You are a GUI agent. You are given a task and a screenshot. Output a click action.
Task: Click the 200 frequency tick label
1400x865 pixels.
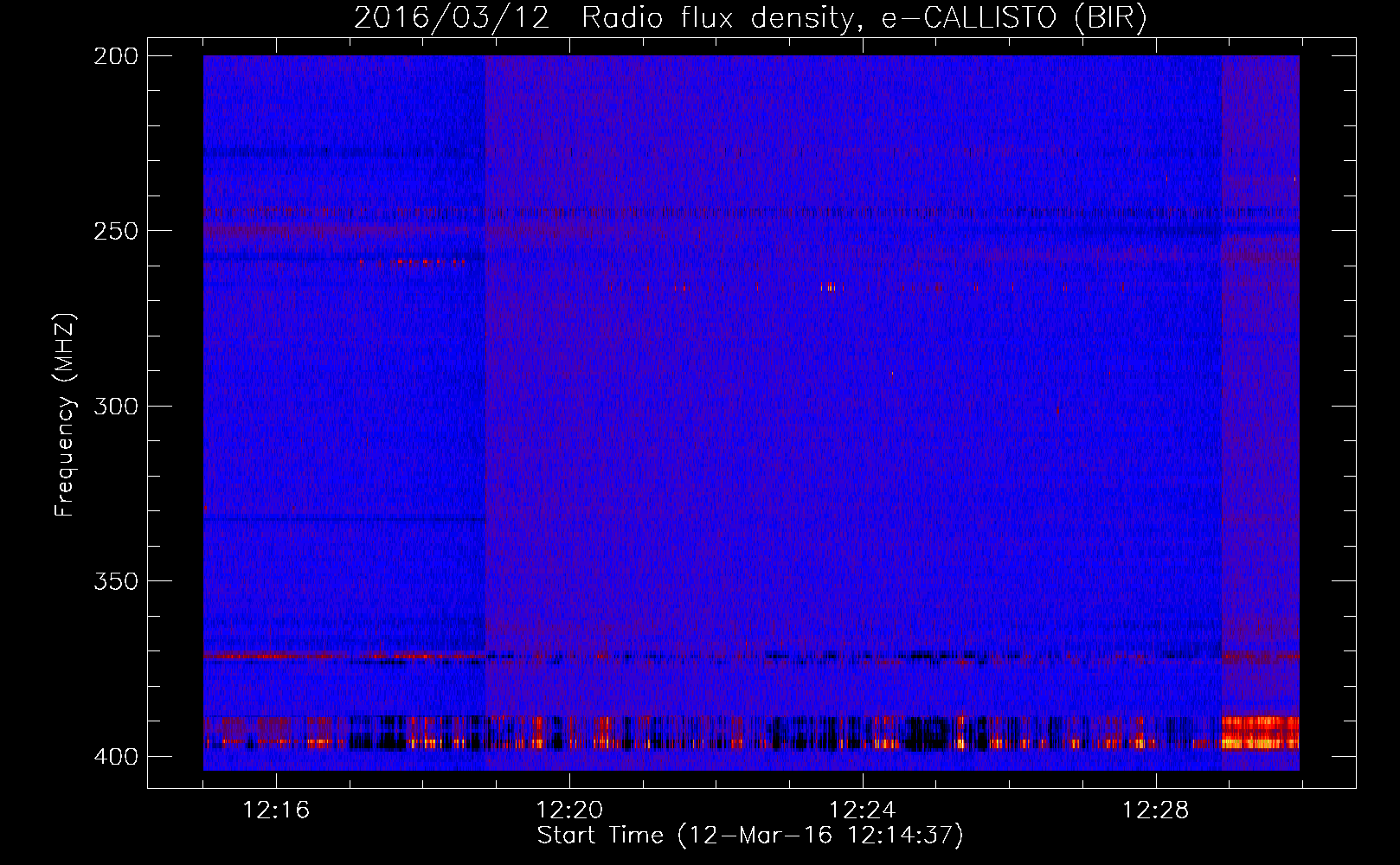pos(115,56)
